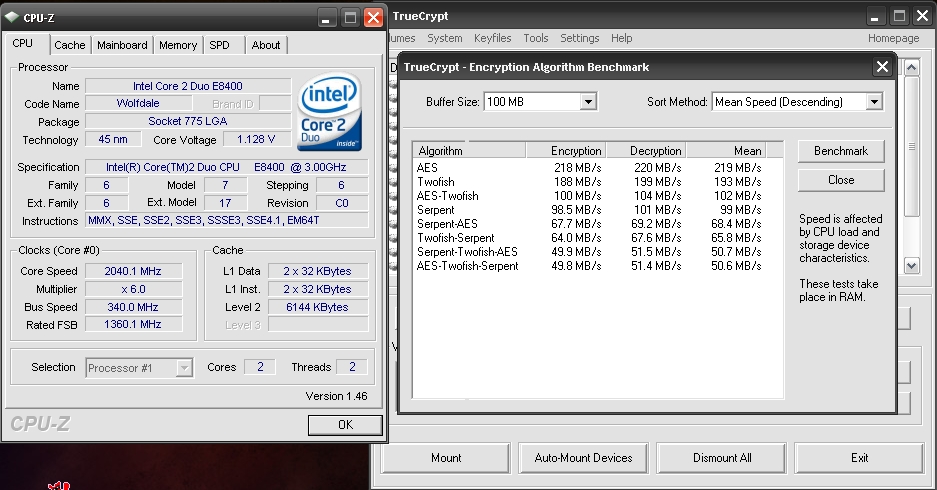Sort by the Encryption column header

pyautogui.click(x=566, y=151)
